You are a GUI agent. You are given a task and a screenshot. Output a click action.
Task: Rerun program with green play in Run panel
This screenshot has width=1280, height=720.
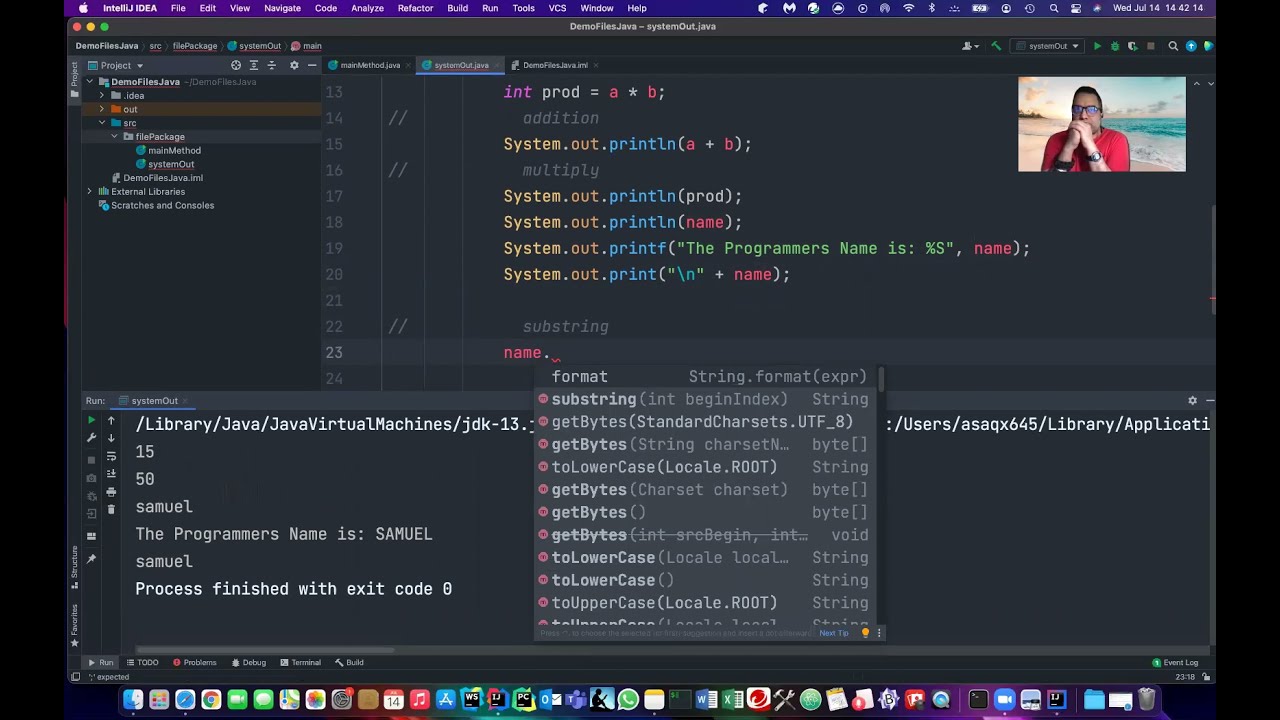coord(91,421)
